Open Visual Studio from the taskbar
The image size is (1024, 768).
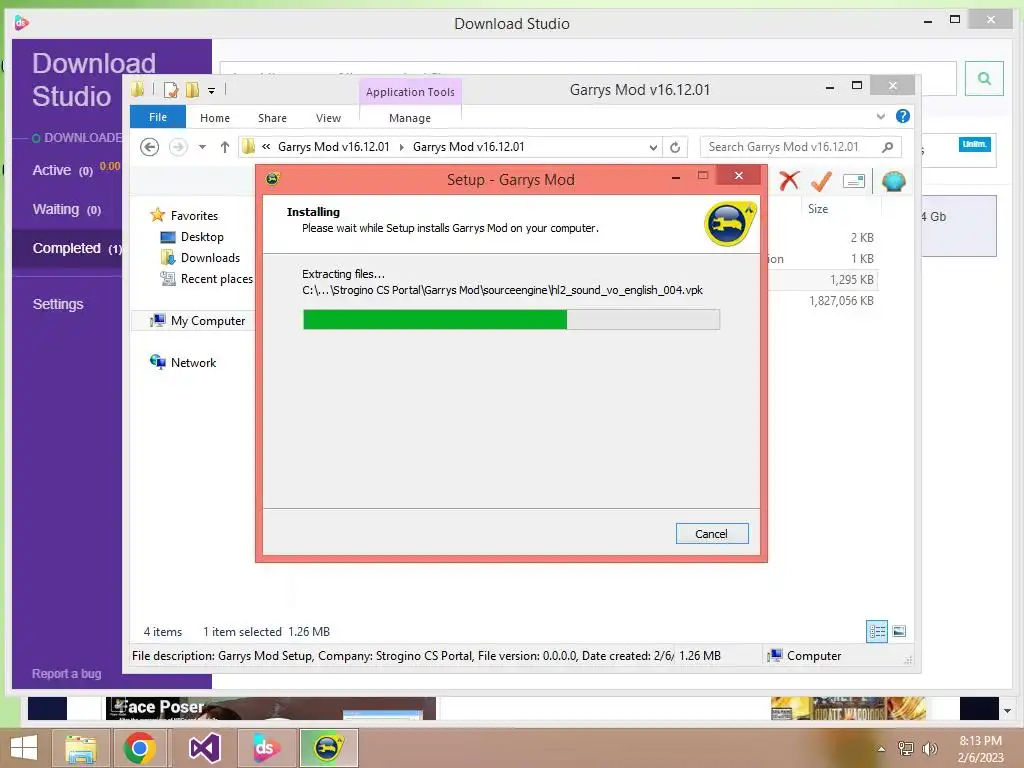coord(204,748)
